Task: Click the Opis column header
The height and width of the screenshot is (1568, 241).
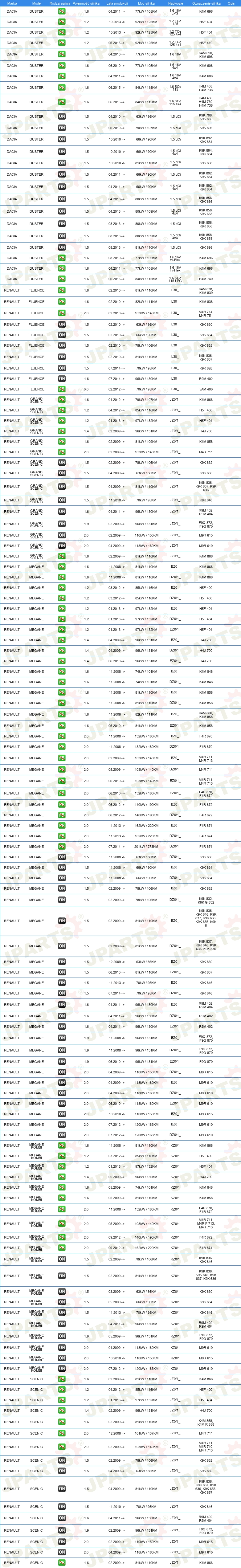Action: pyautogui.click(x=231, y=3)
